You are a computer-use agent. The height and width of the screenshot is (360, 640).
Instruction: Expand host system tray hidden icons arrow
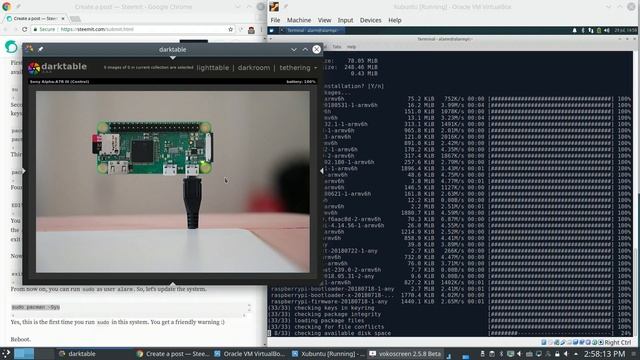pos(576,354)
